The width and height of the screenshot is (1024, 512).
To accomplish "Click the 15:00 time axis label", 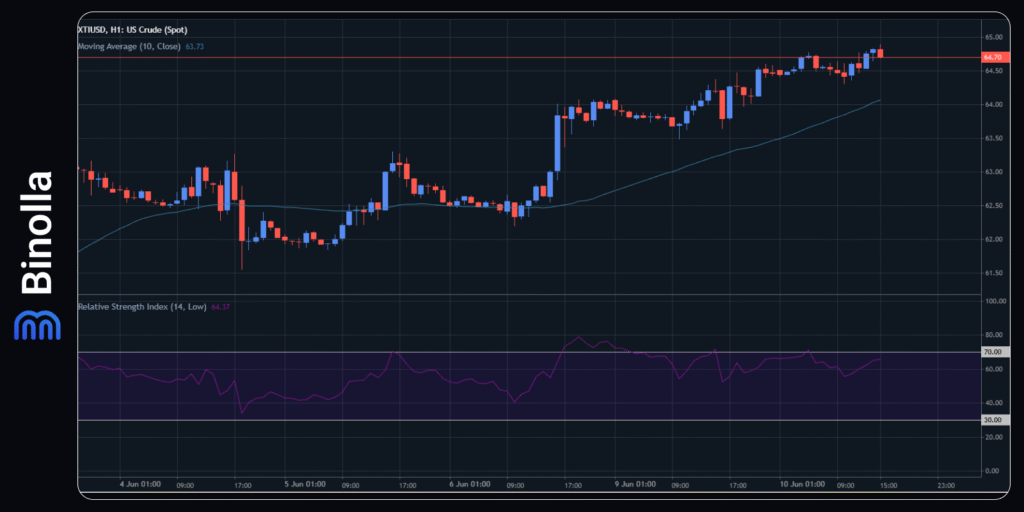I will click(x=888, y=485).
